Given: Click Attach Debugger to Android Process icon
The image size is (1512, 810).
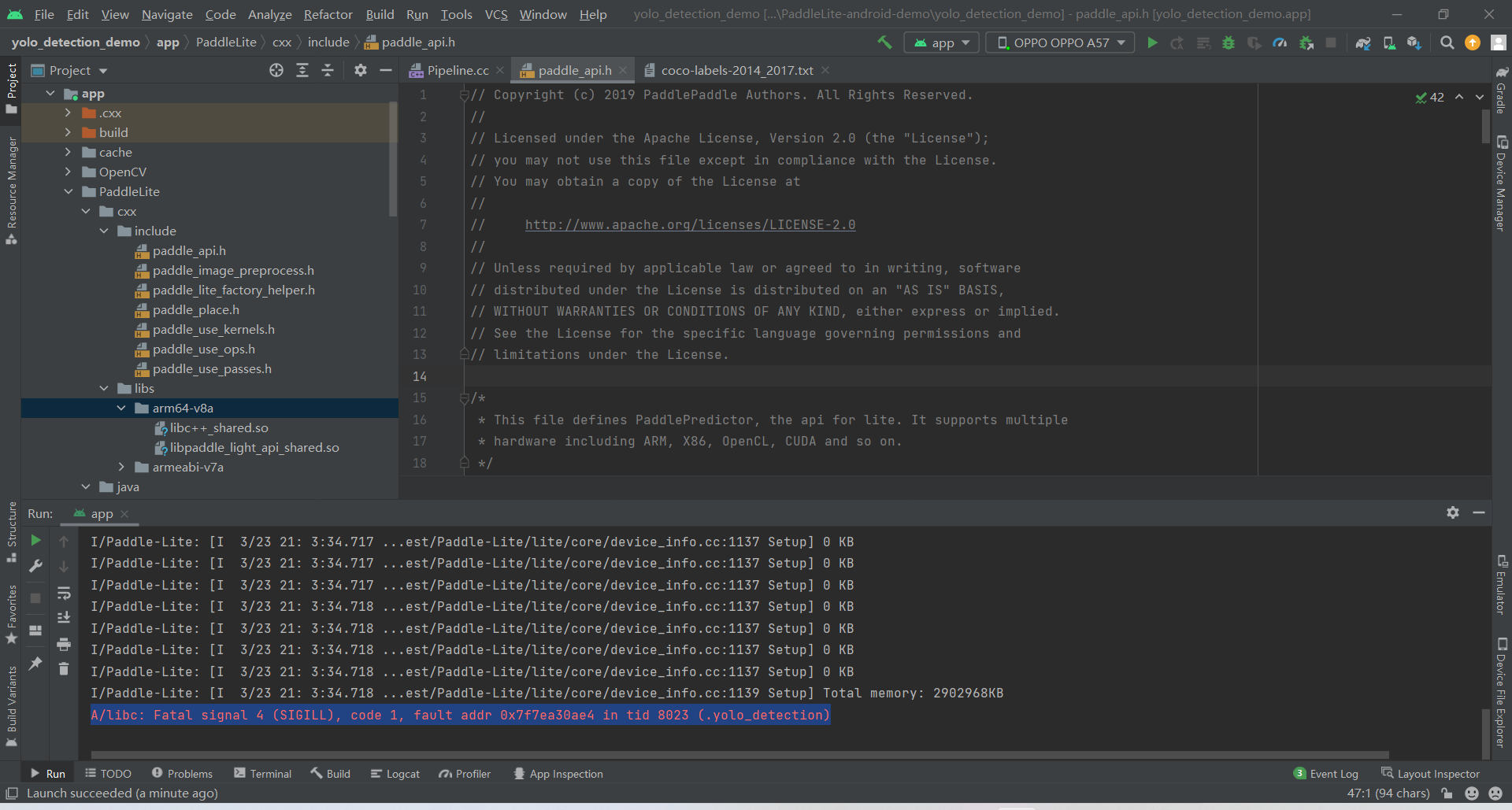Looking at the screenshot, I should click(x=1306, y=43).
